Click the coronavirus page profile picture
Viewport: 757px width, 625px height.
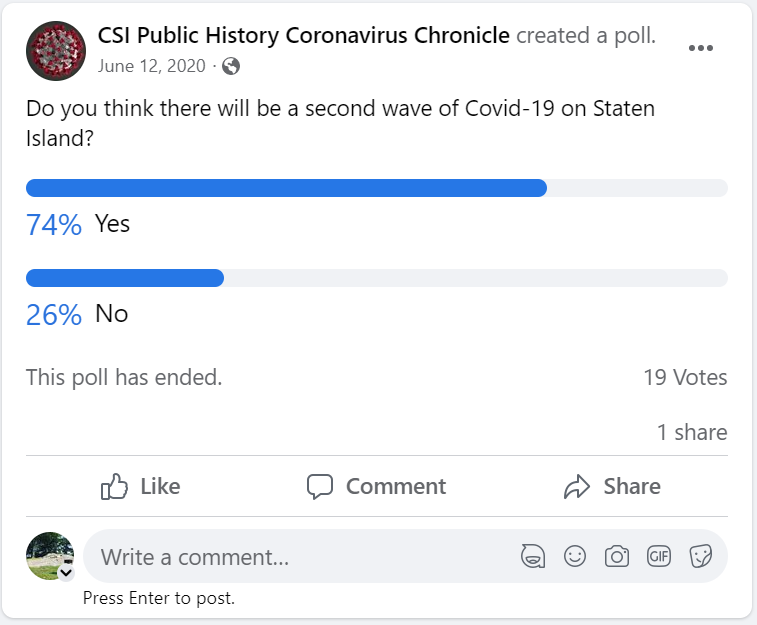56,50
